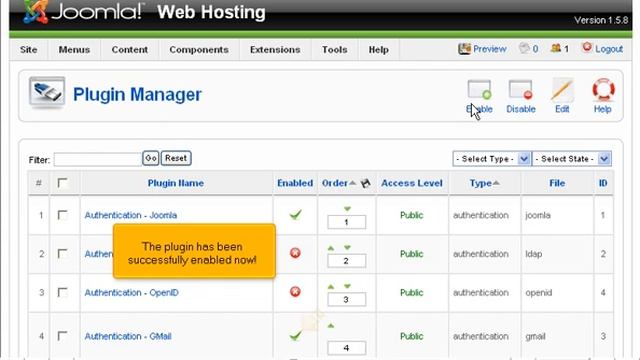Click the order field containing 1
The width and height of the screenshot is (640, 360).
[346, 222]
